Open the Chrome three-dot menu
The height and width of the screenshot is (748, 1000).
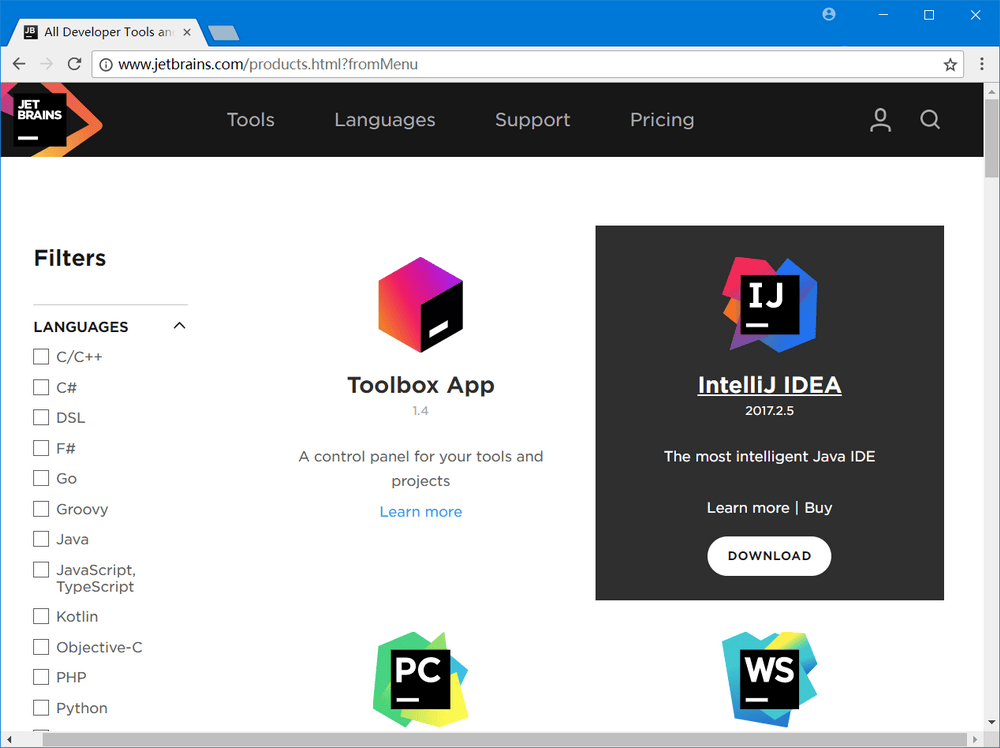[982, 64]
